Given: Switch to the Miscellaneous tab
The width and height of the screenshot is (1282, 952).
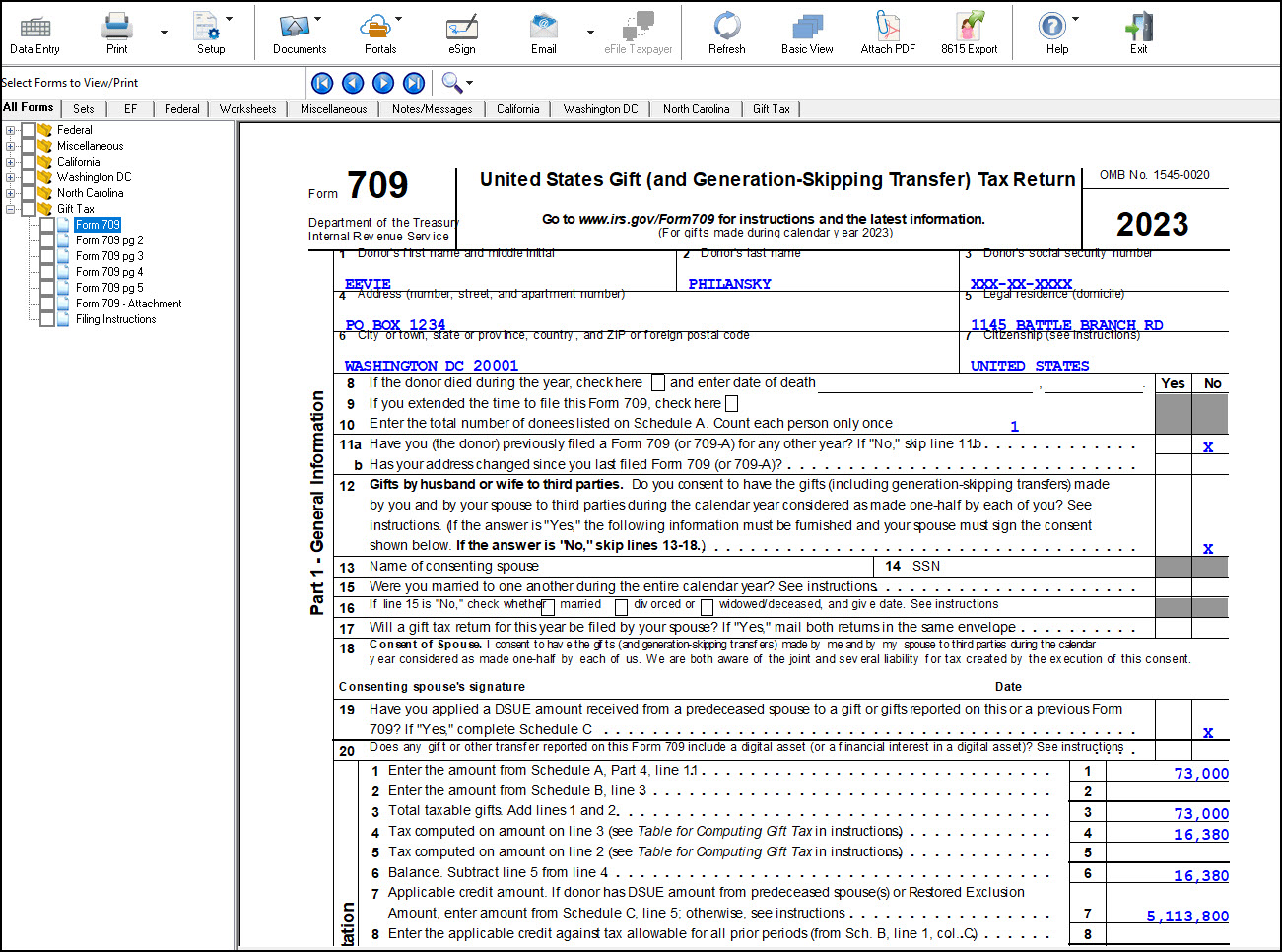Looking at the screenshot, I should 333,109.
